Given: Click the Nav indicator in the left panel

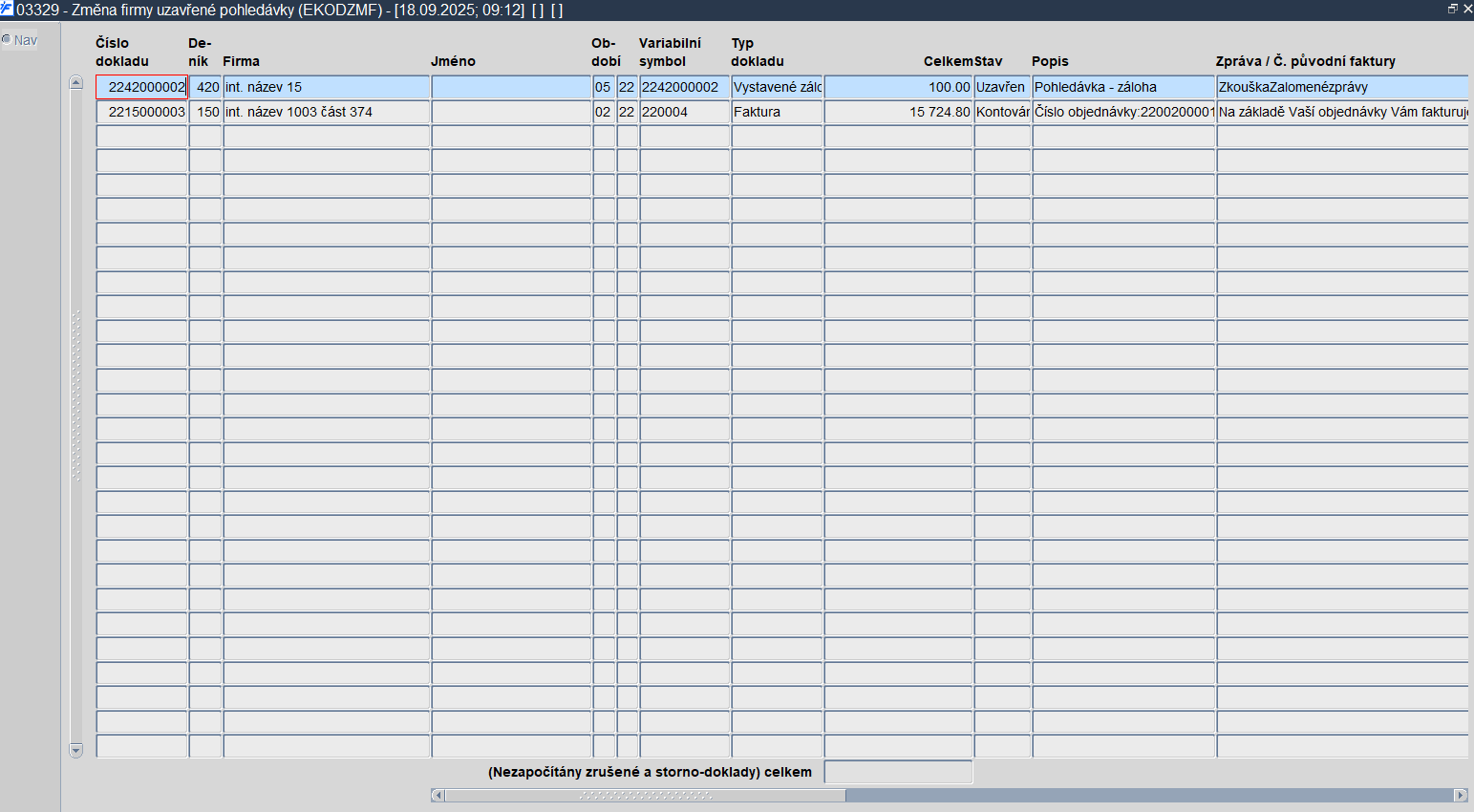Looking at the screenshot, I should coord(19,40).
